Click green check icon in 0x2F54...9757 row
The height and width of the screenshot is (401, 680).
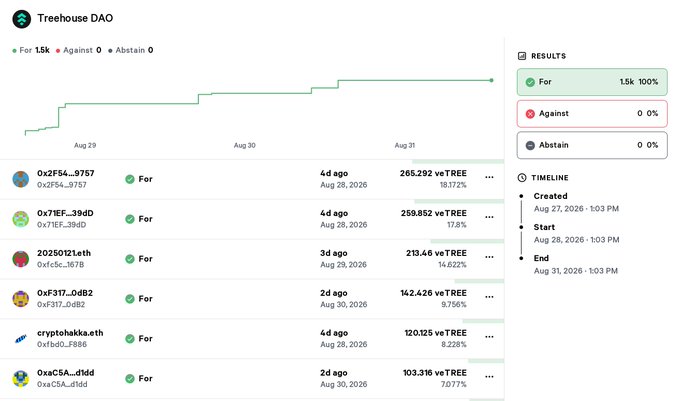130,179
